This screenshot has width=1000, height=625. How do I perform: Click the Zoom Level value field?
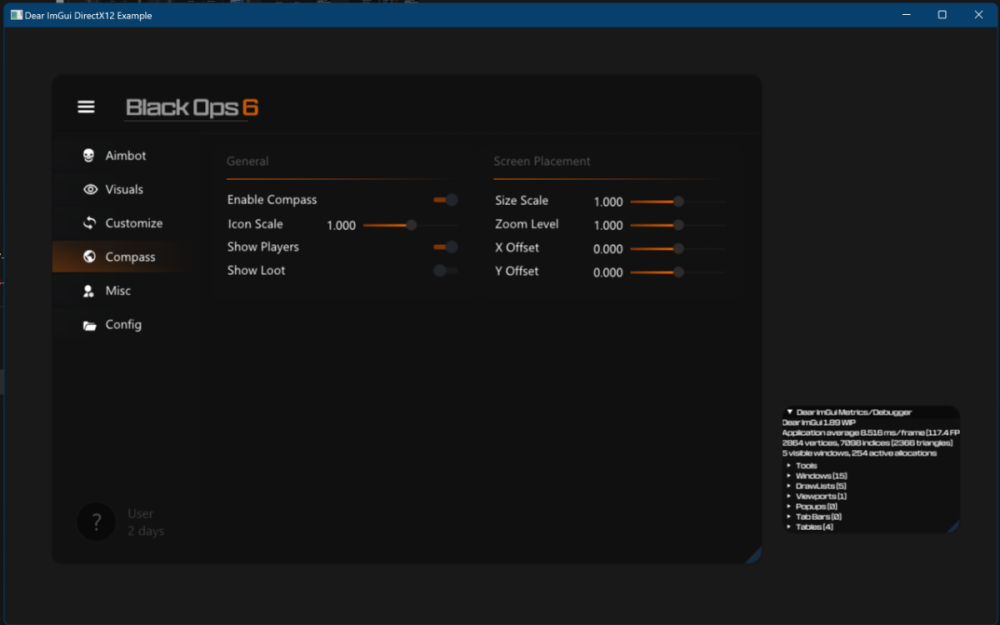(608, 226)
